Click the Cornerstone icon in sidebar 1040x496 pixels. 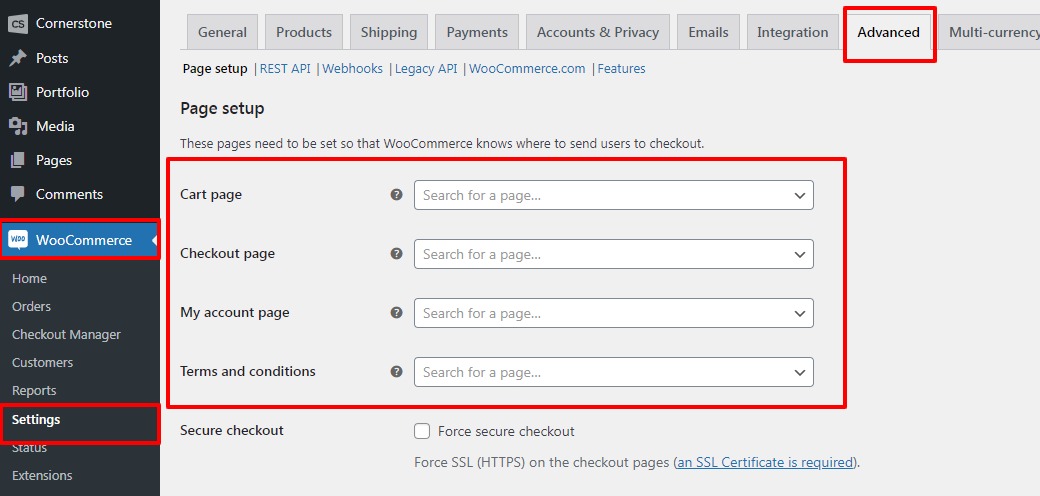point(18,23)
